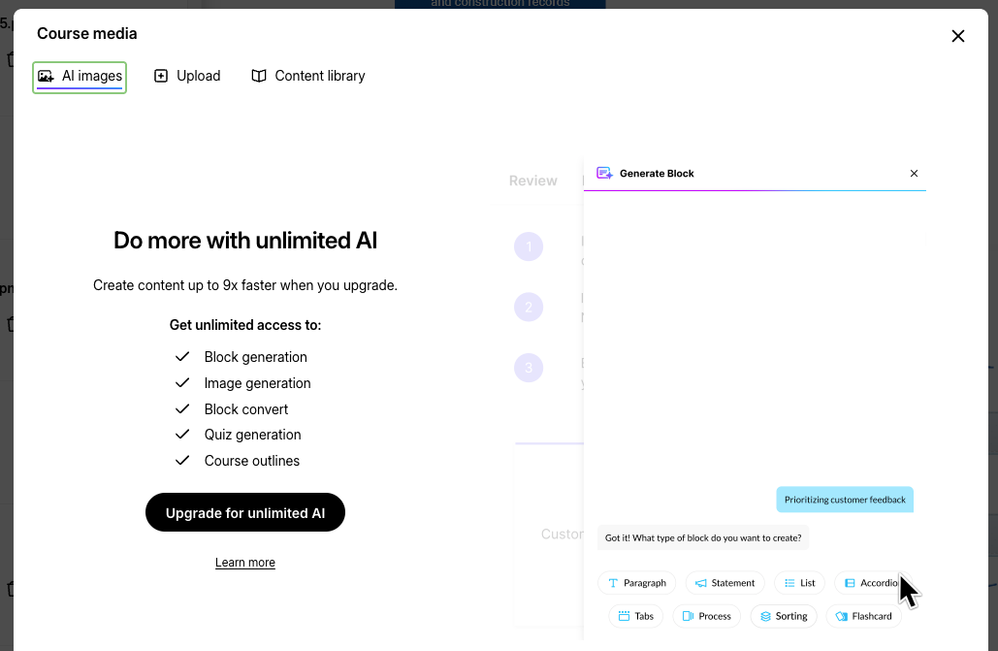Click Upgrade for unlimited AI button
The height and width of the screenshot is (651, 998).
click(x=245, y=513)
